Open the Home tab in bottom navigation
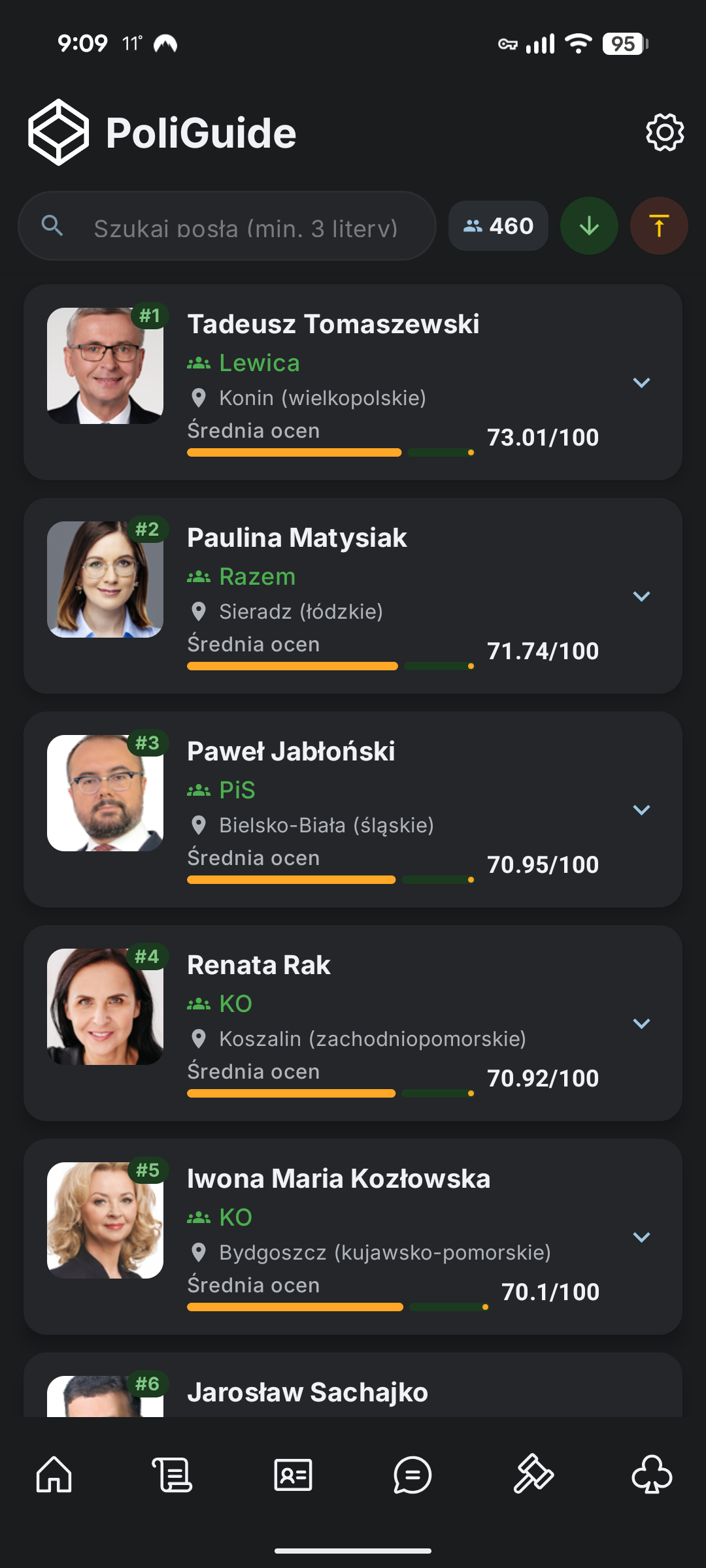The image size is (706, 1568). pos(54,1475)
